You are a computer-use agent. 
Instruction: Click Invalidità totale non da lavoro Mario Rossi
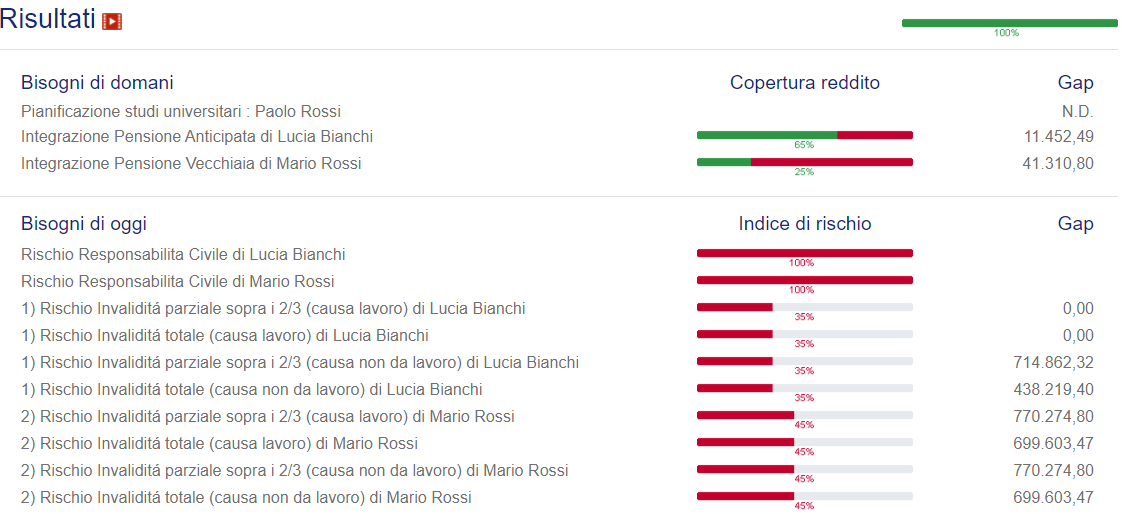point(246,498)
